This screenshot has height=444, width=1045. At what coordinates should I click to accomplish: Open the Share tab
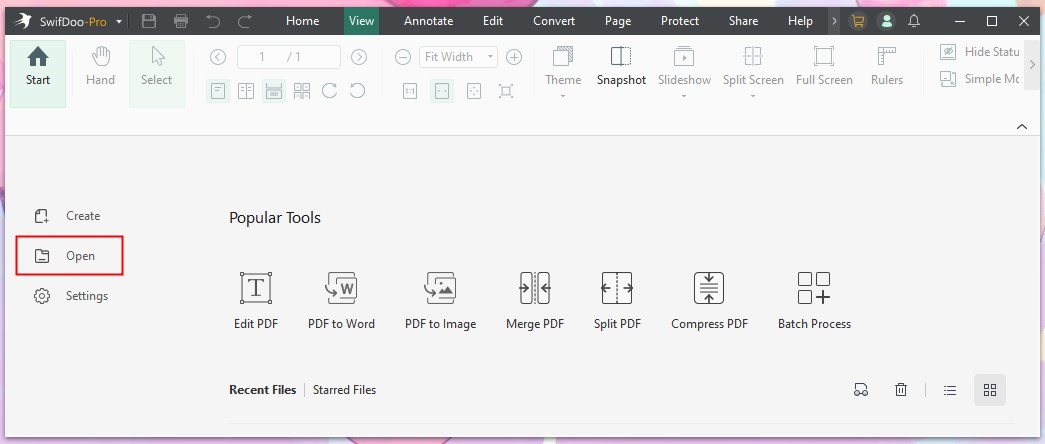(x=743, y=21)
